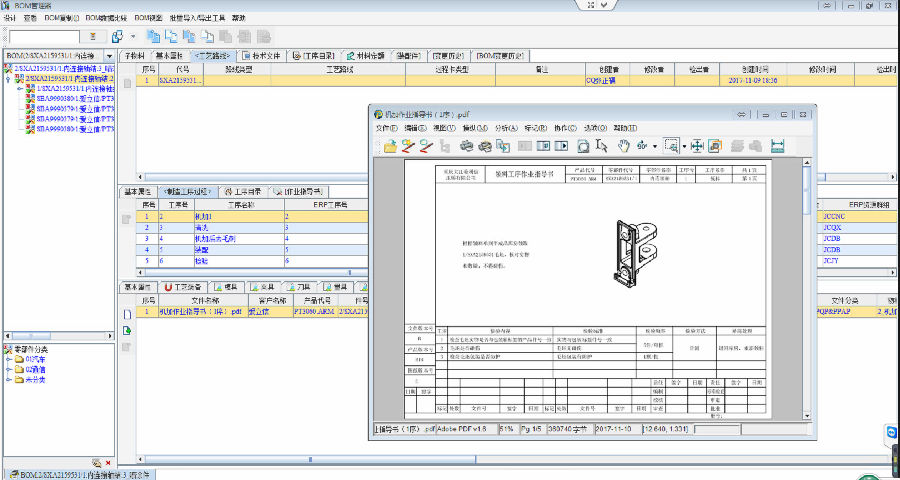900x480 pixels.
Task: Activate the zoom region magnifier tool
Action: pos(670,146)
